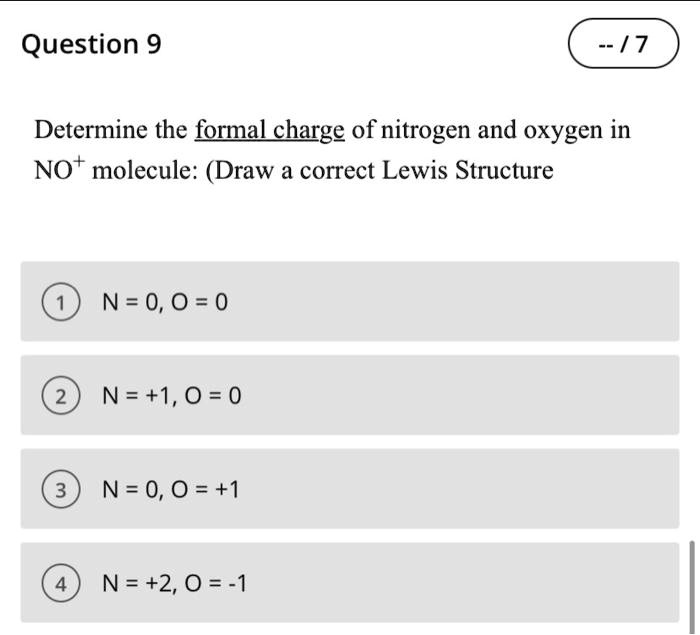Screen dimensions: 700x635
Task: Pick answer text N = 0, O = +1
Action: click(x=172, y=490)
